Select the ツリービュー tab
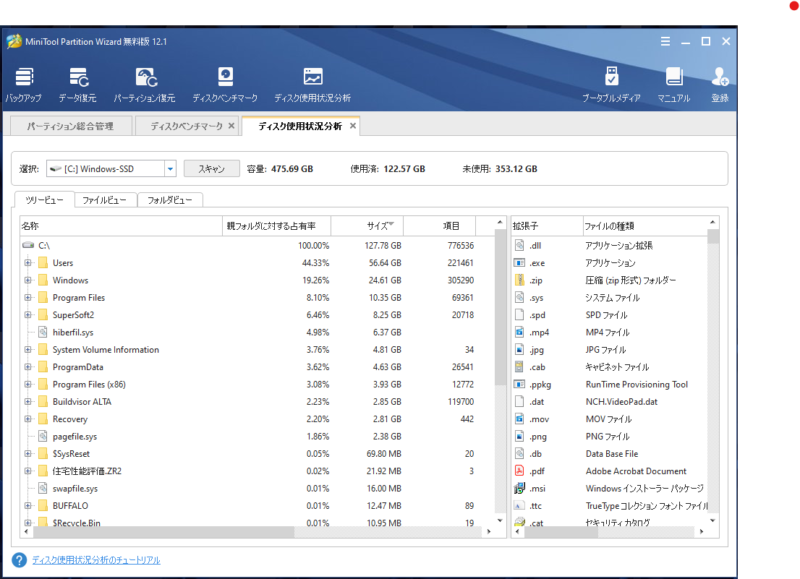The image size is (800, 579). (44, 200)
